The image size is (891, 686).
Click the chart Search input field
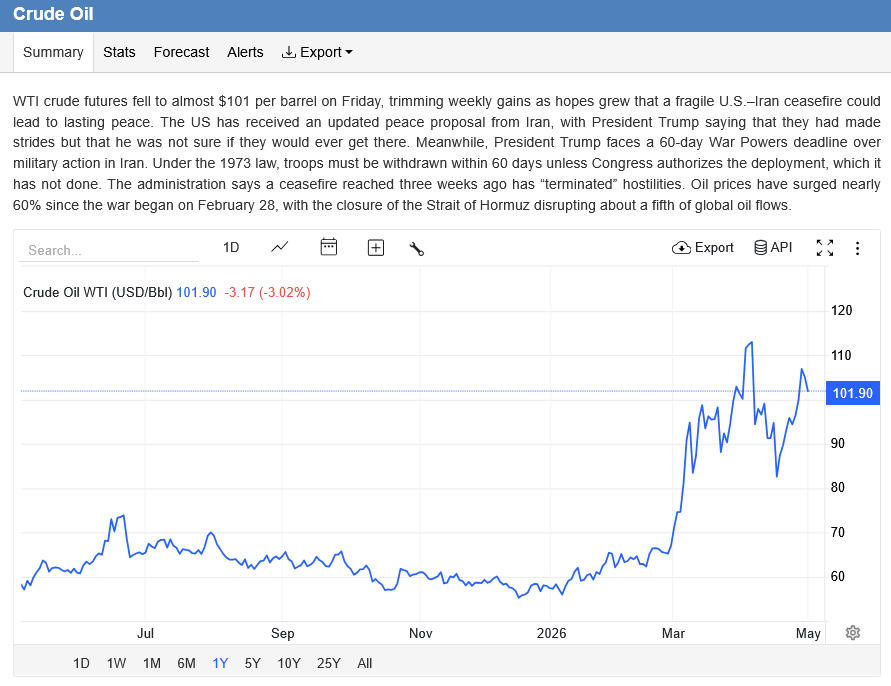[109, 250]
